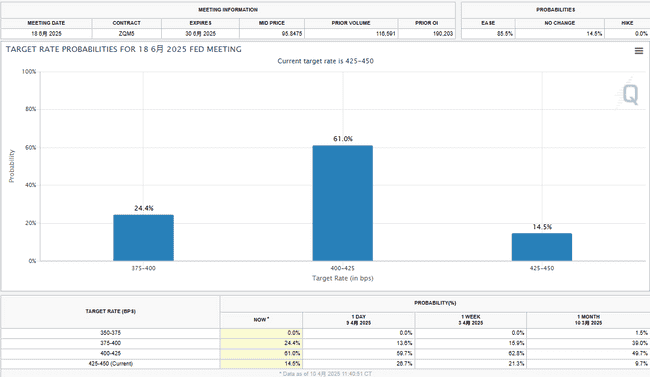
Task: Select the 400-425 blue bar
Action: pos(342,203)
